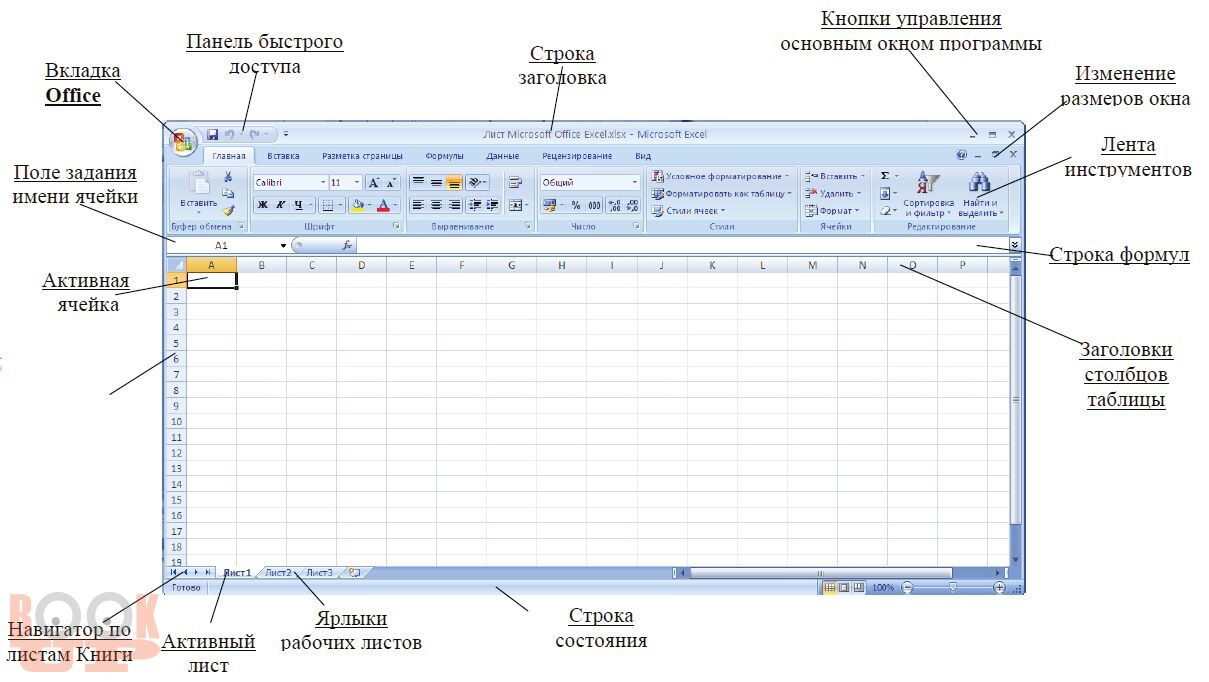Align cell text to the right

[454, 205]
